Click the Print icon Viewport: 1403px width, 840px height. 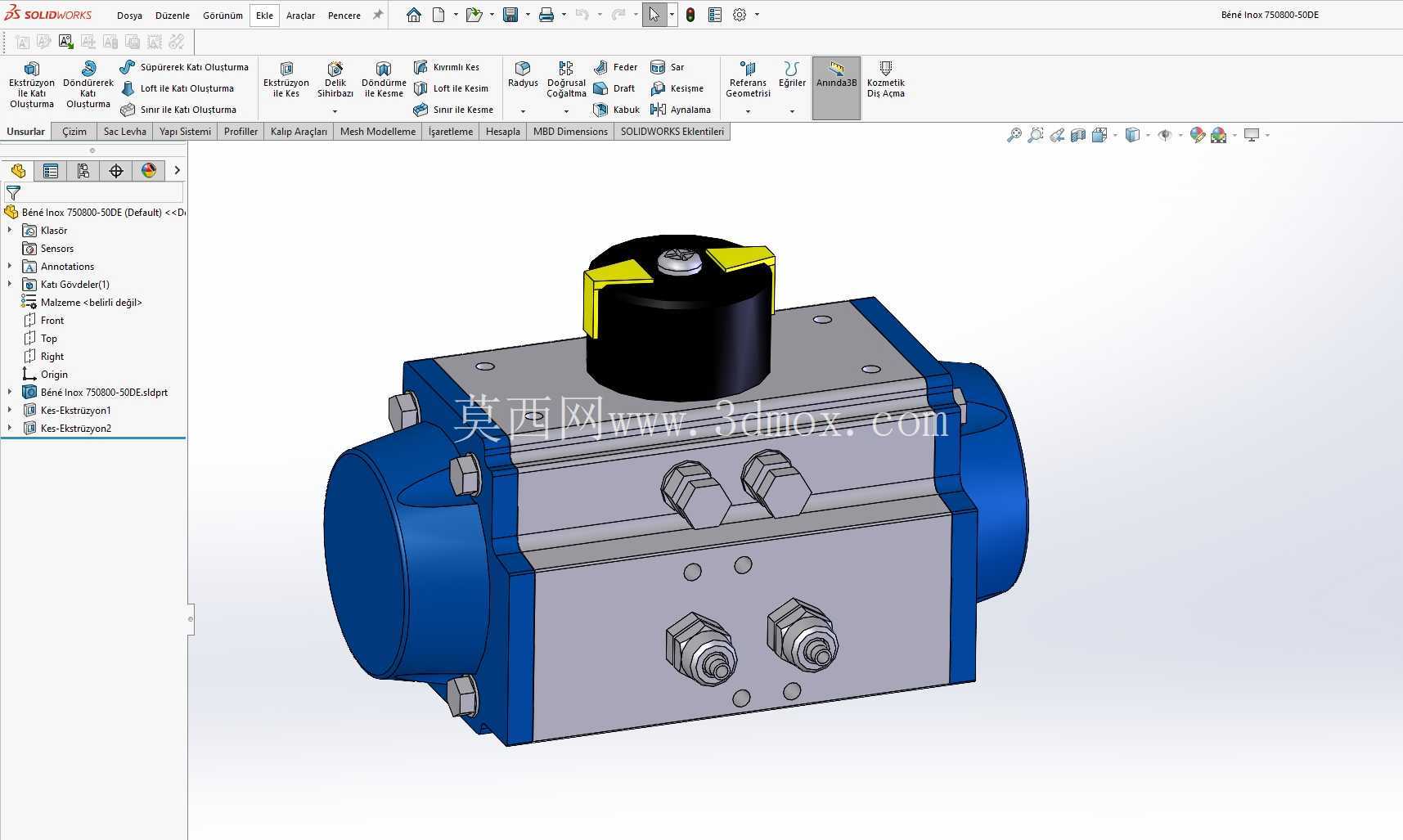point(546,15)
